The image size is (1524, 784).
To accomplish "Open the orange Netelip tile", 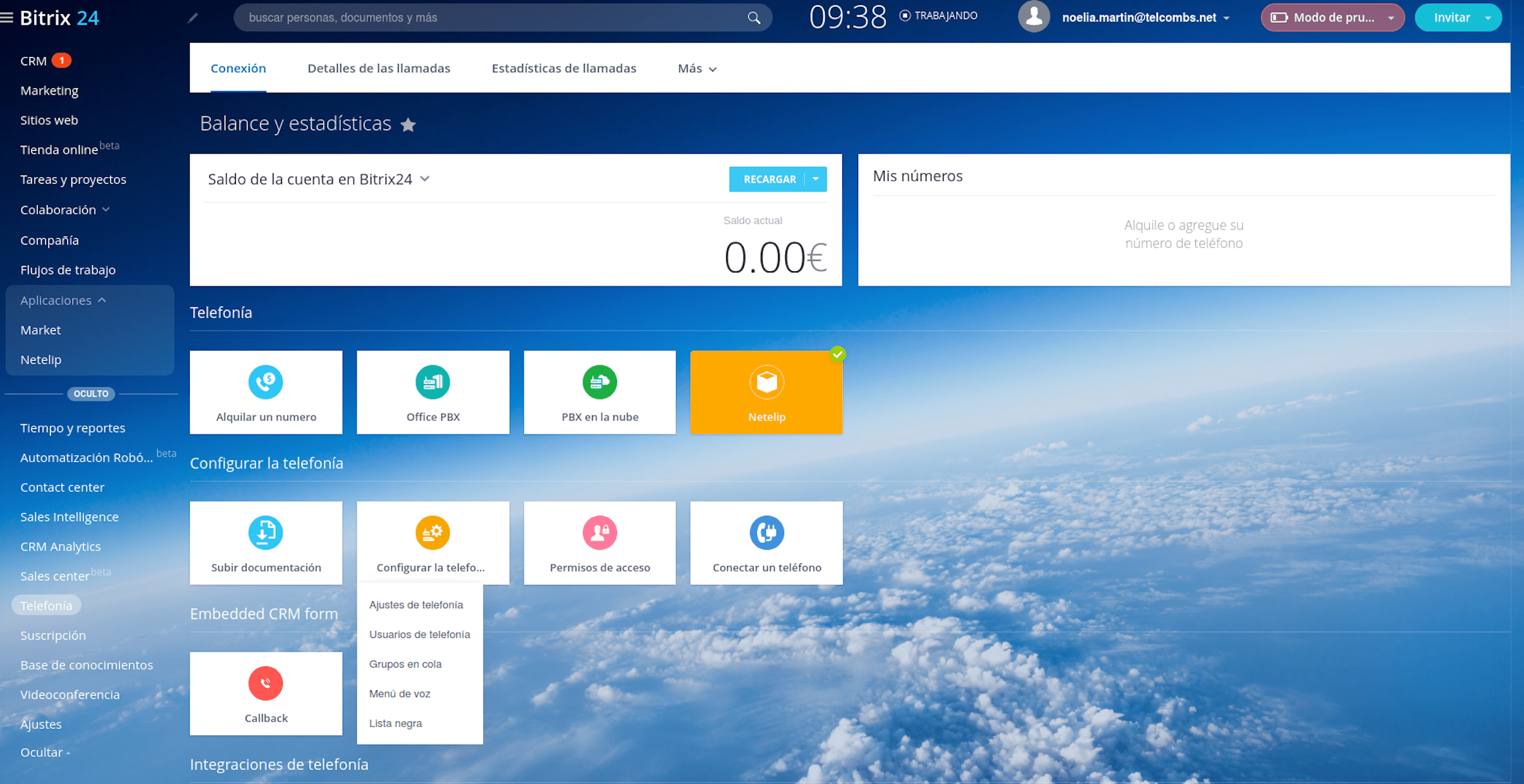I will 766,392.
